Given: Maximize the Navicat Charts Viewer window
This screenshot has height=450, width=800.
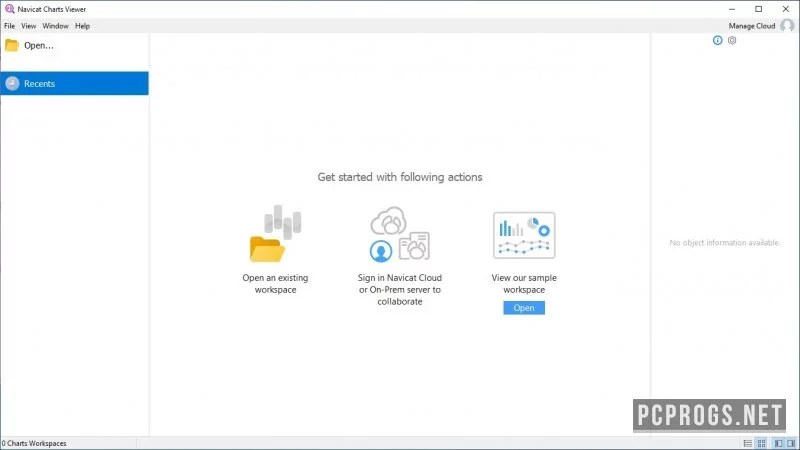Looking at the screenshot, I should pos(759,9).
